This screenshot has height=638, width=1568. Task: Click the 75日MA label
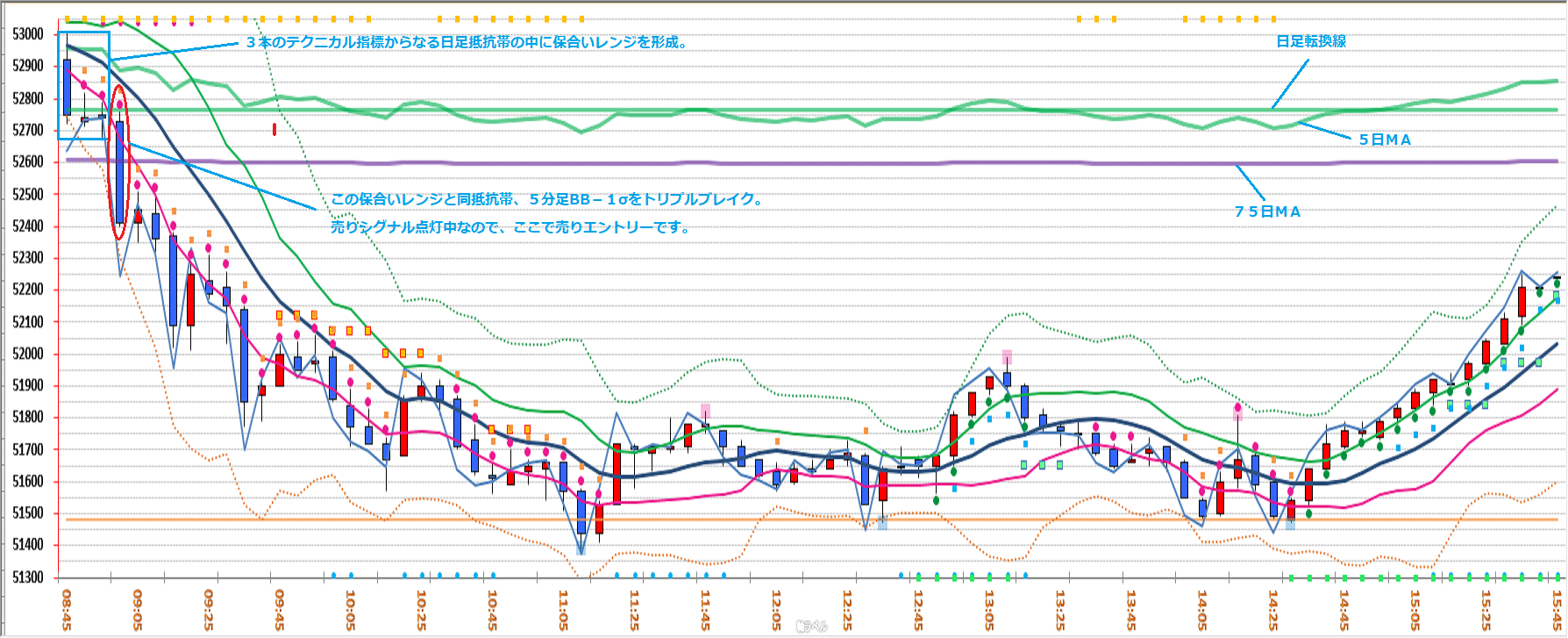[x=1267, y=211]
